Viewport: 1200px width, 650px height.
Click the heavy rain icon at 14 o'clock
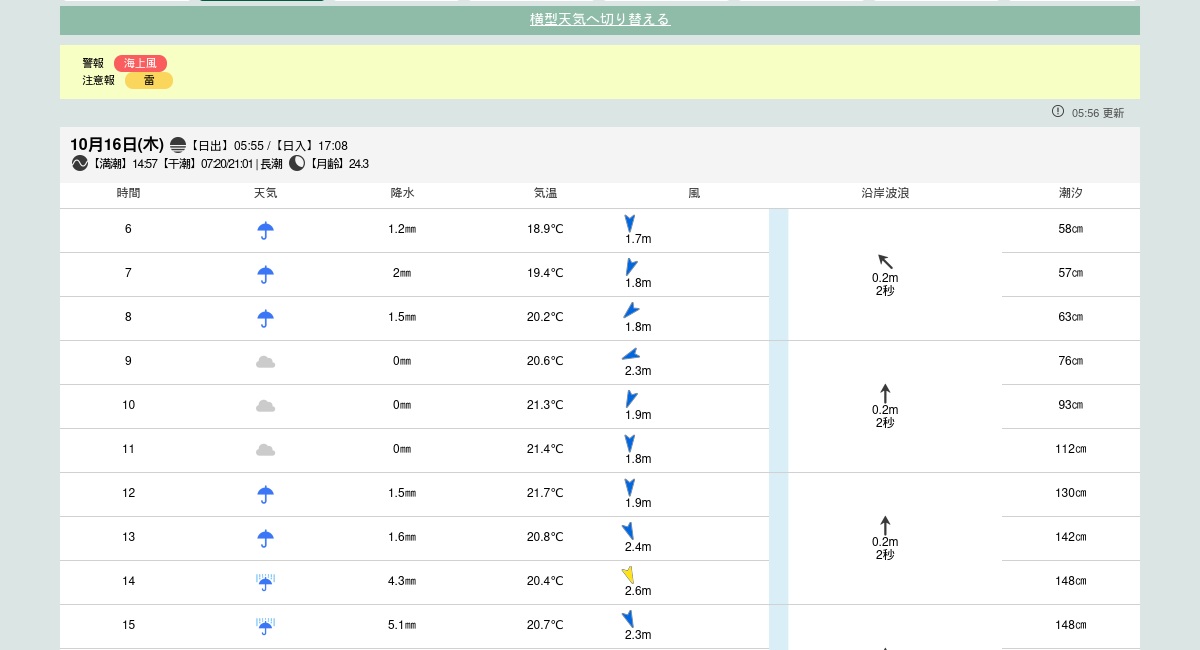click(x=265, y=582)
